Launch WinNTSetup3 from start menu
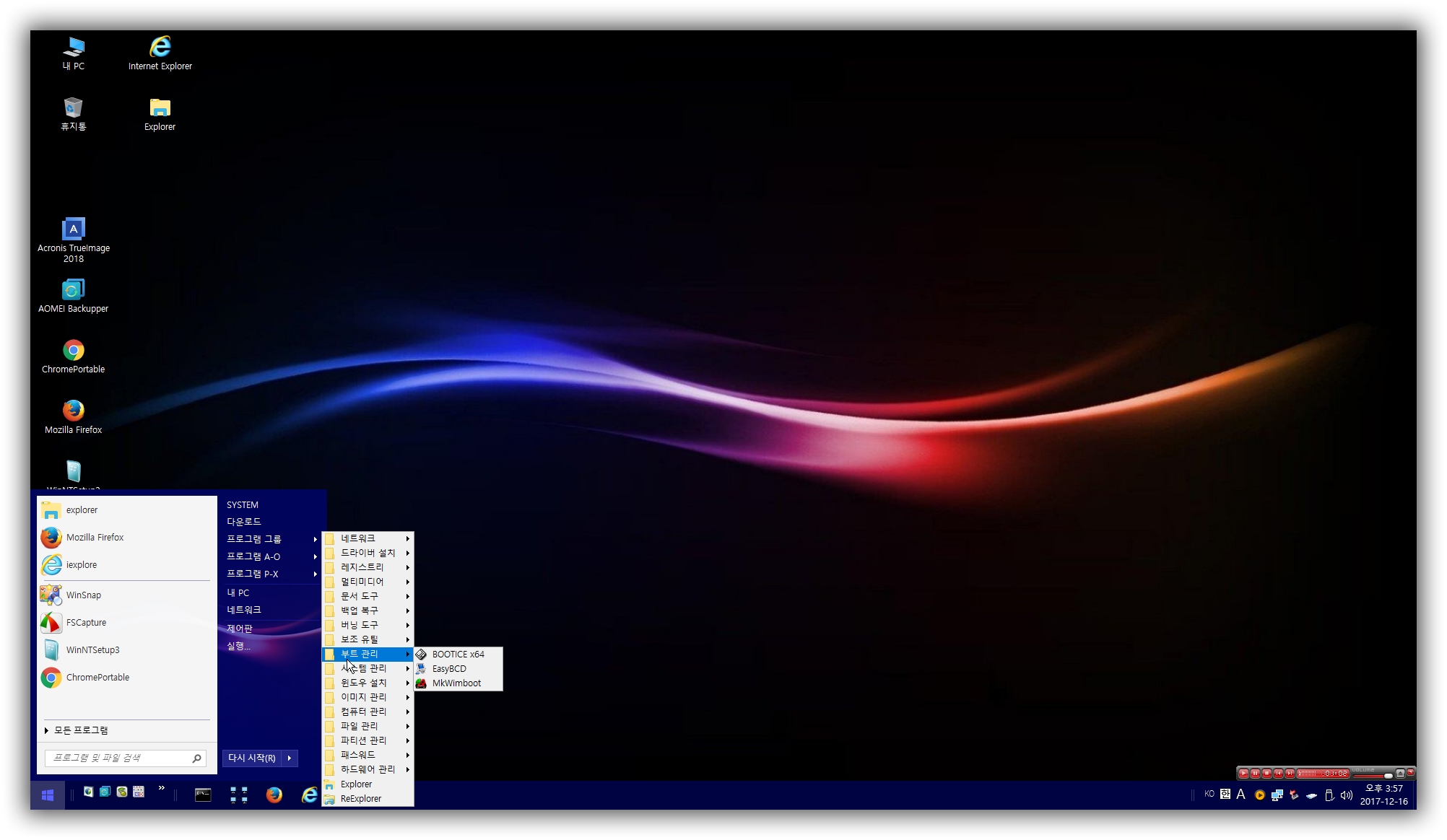1447x840 pixels. pyautogui.click(x=126, y=650)
